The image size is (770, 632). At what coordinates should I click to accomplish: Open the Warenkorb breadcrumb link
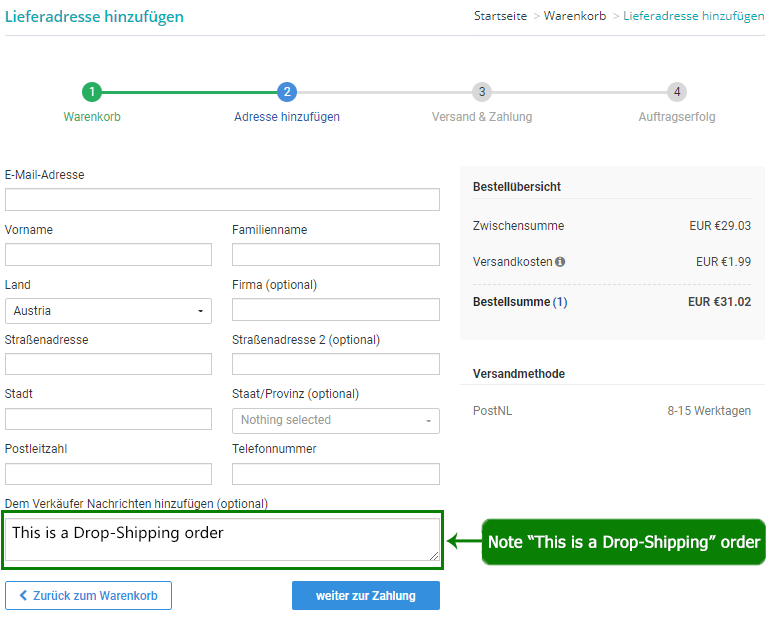pyautogui.click(x=574, y=17)
